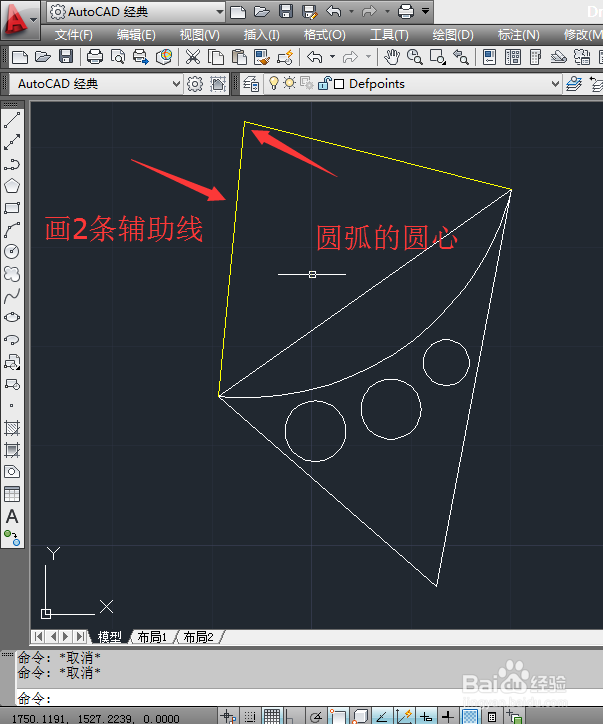This screenshot has width=603, height=724.
Task: Select the Polyline tool
Action: coord(12,164)
